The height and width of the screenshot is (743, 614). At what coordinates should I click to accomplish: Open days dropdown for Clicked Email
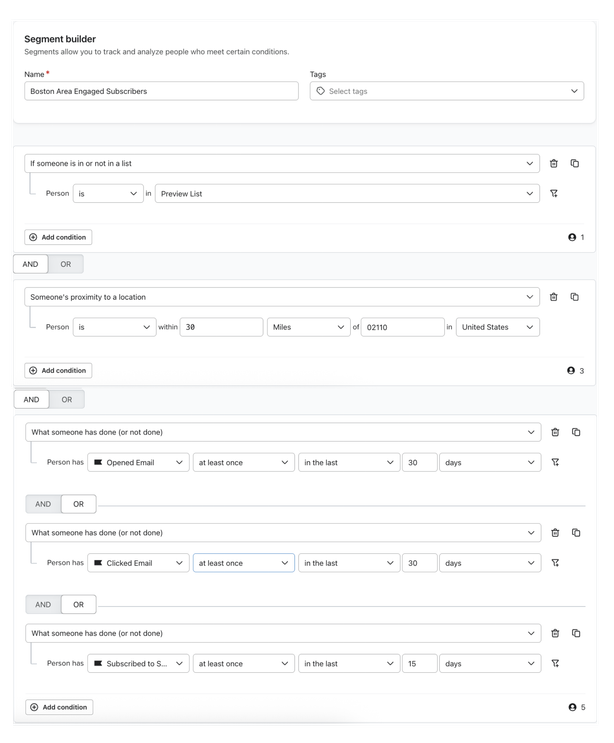coord(490,563)
